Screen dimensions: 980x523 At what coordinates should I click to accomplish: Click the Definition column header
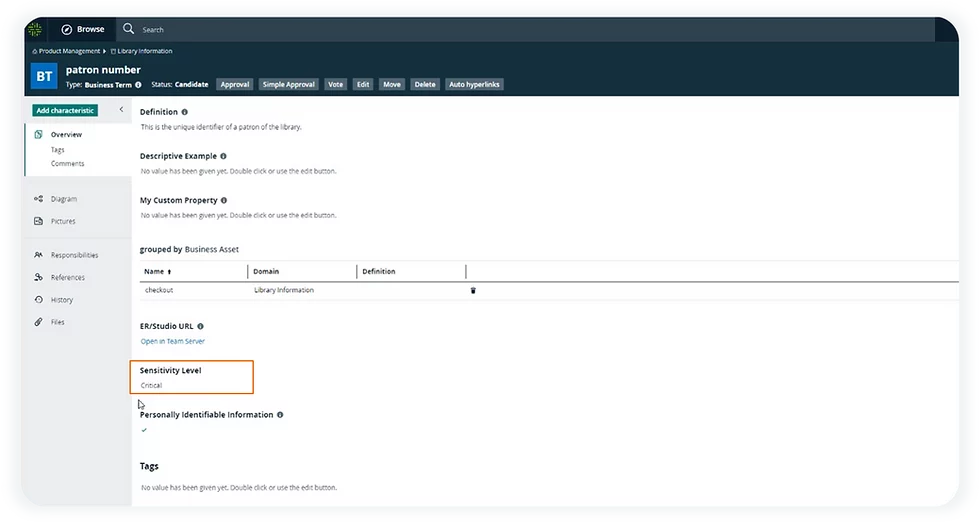(x=379, y=272)
